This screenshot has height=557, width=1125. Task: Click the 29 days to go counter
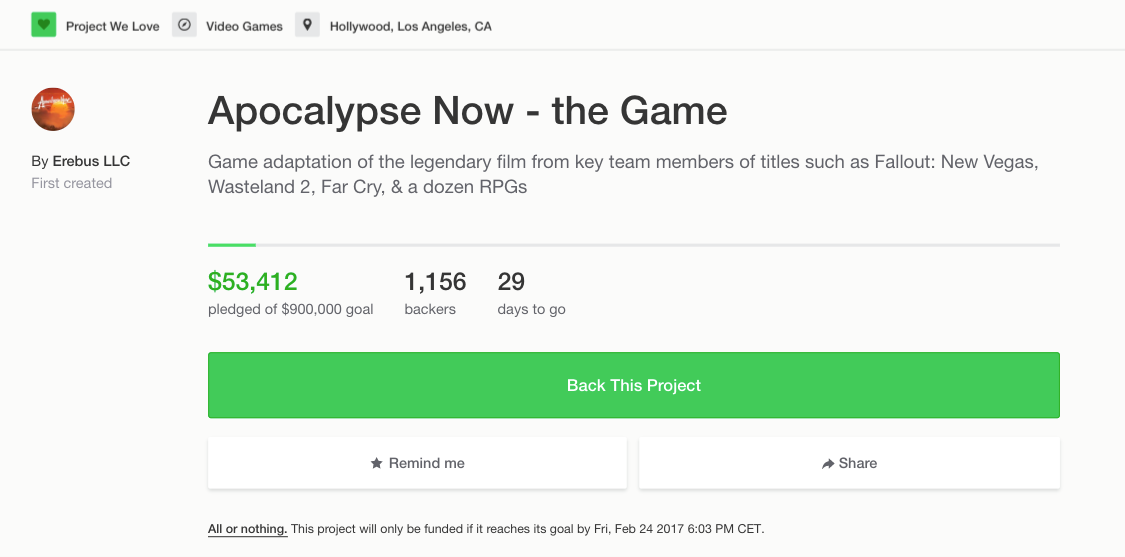click(x=511, y=282)
